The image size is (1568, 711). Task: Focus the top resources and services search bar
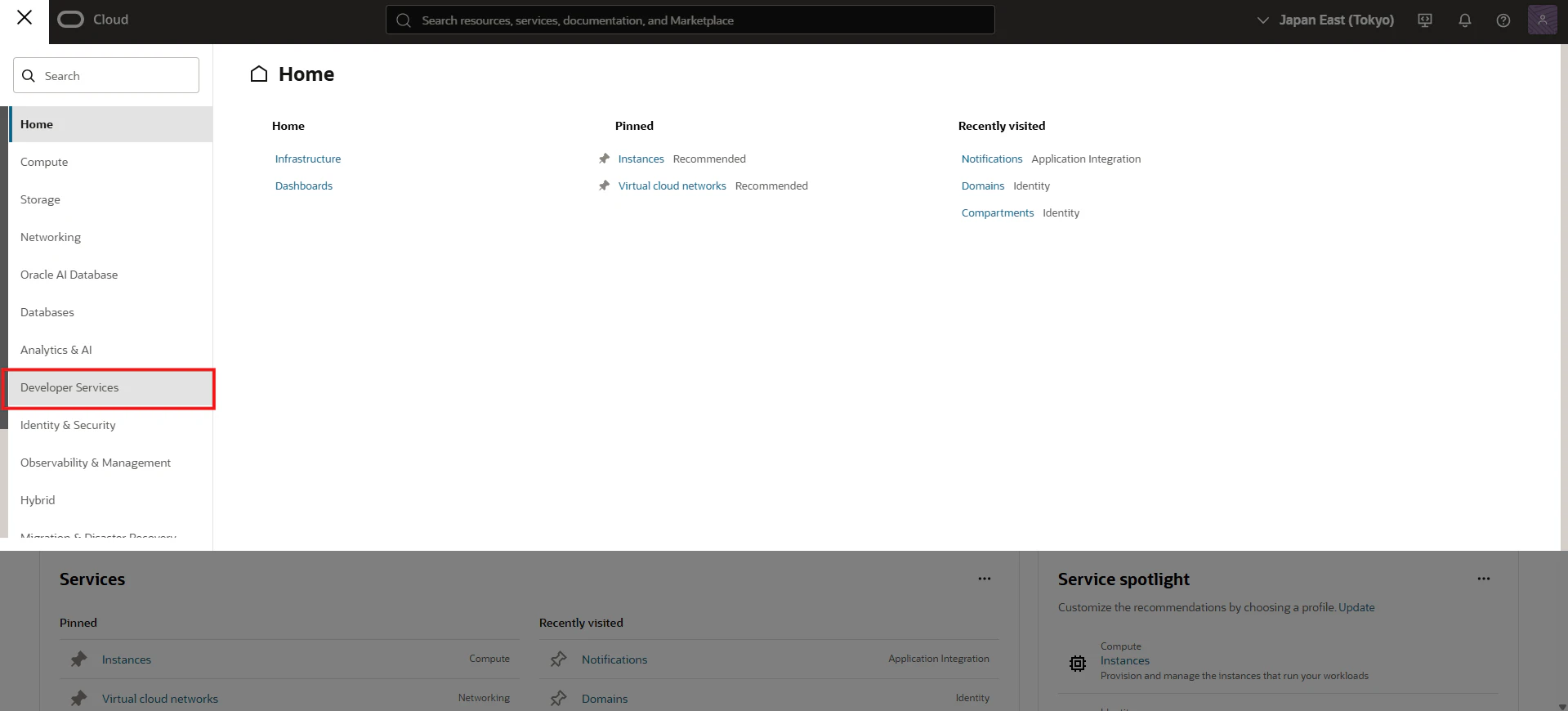690,20
